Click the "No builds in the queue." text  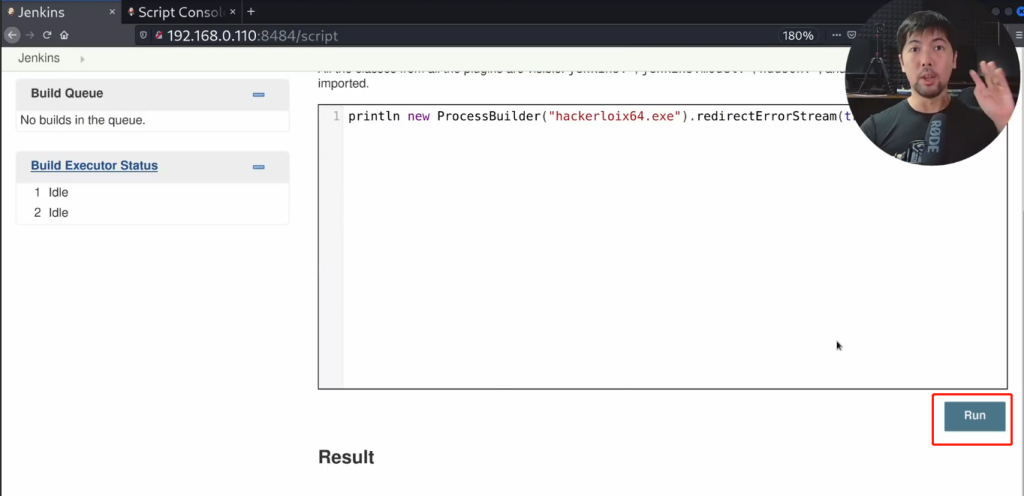(82, 120)
